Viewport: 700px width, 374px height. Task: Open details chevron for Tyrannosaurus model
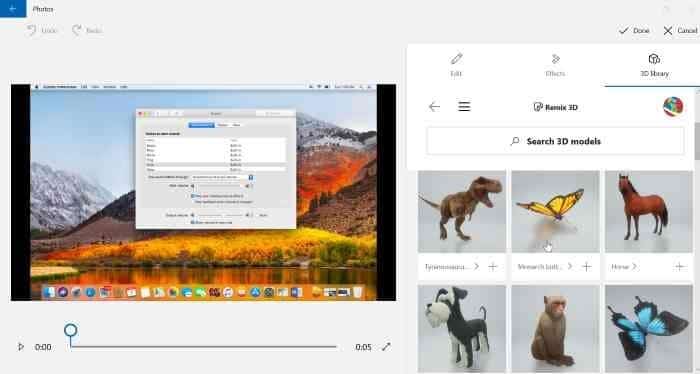tap(476, 266)
